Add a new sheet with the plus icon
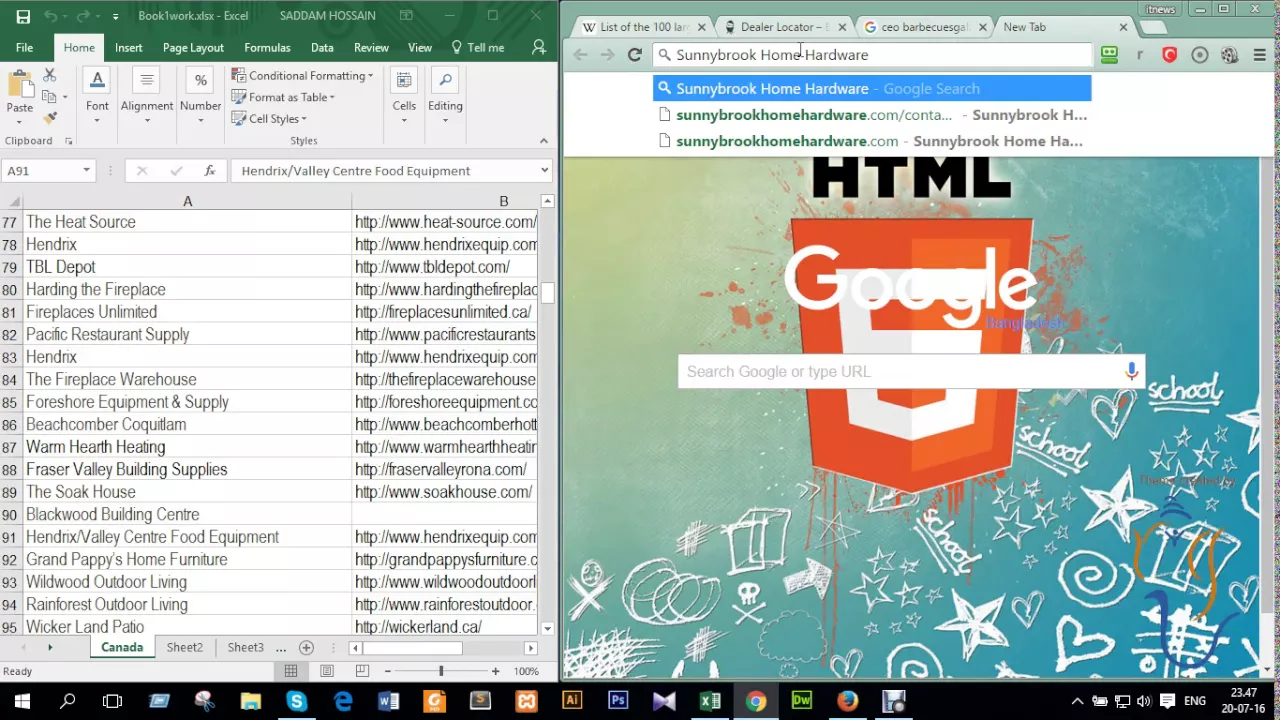Image resolution: width=1280 pixels, height=720 pixels. (307, 647)
